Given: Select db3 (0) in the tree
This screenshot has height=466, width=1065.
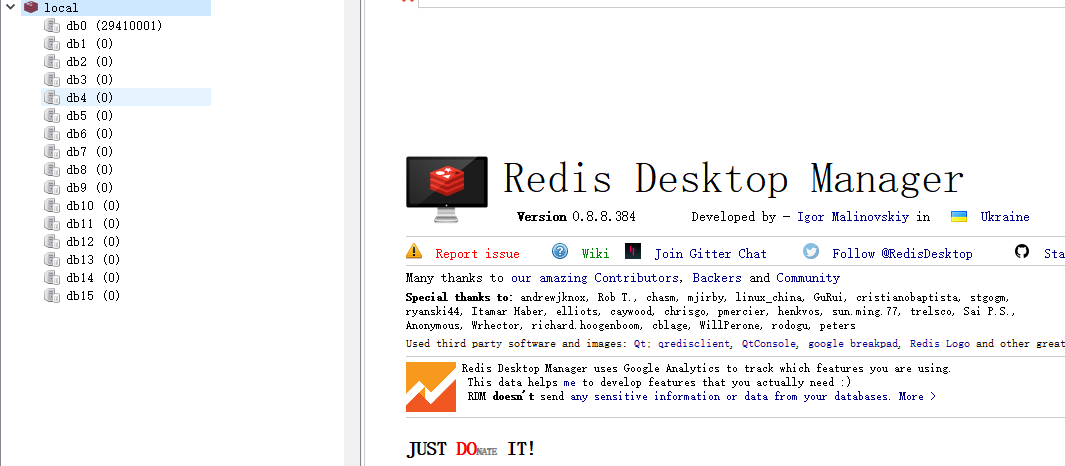Looking at the screenshot, I should 90,79.
